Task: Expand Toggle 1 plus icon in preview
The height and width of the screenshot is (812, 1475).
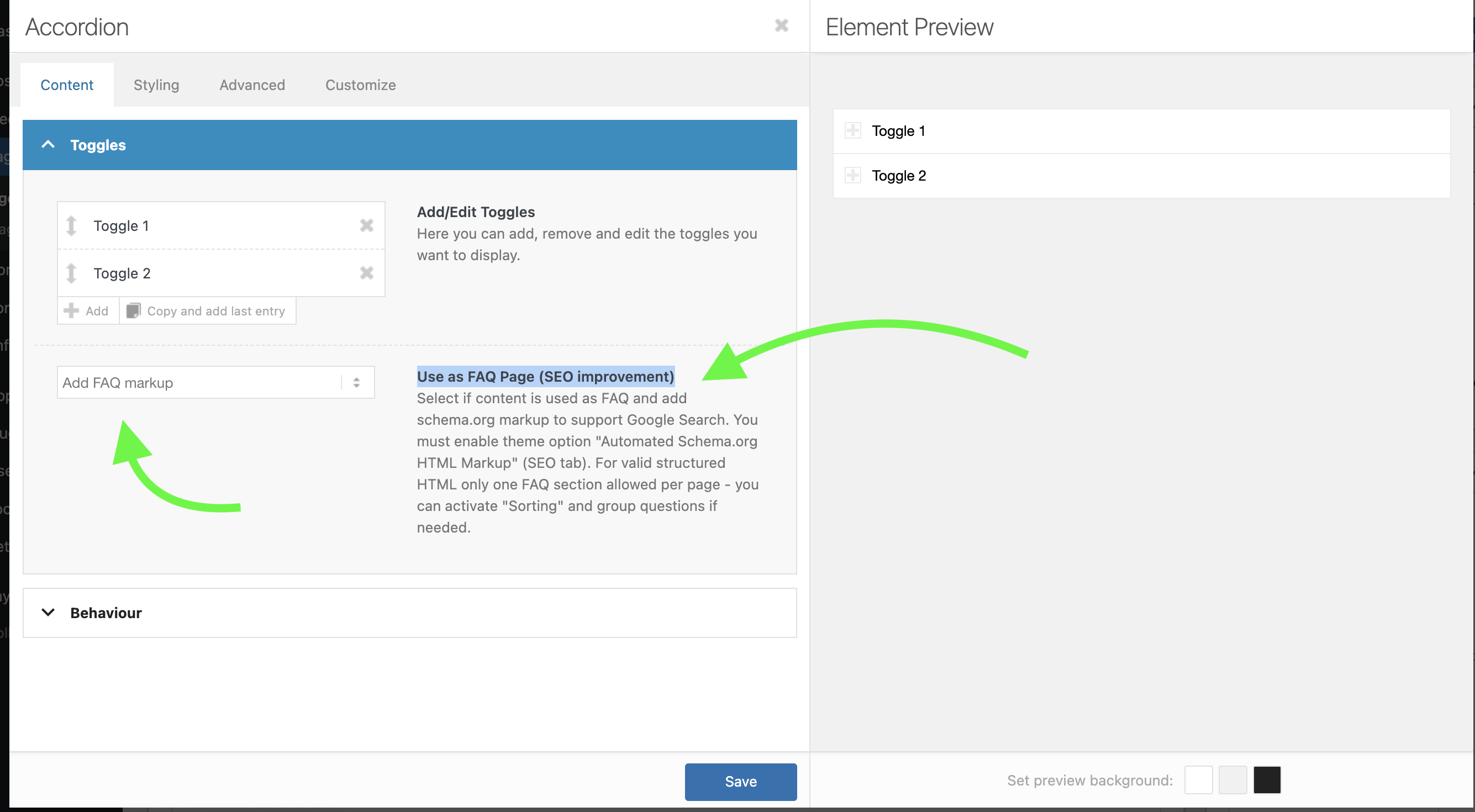Action: [852, 130]
